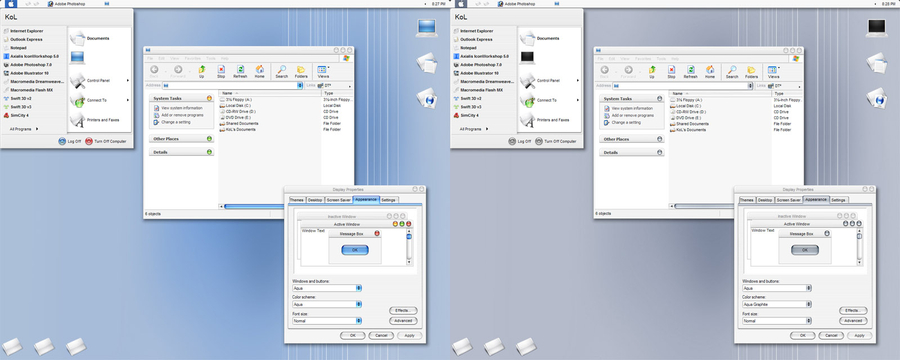The height and width of the screenshot is (360, 900).
Task: Click address field in blue Aqua Explorer
Action: point(232,86)
